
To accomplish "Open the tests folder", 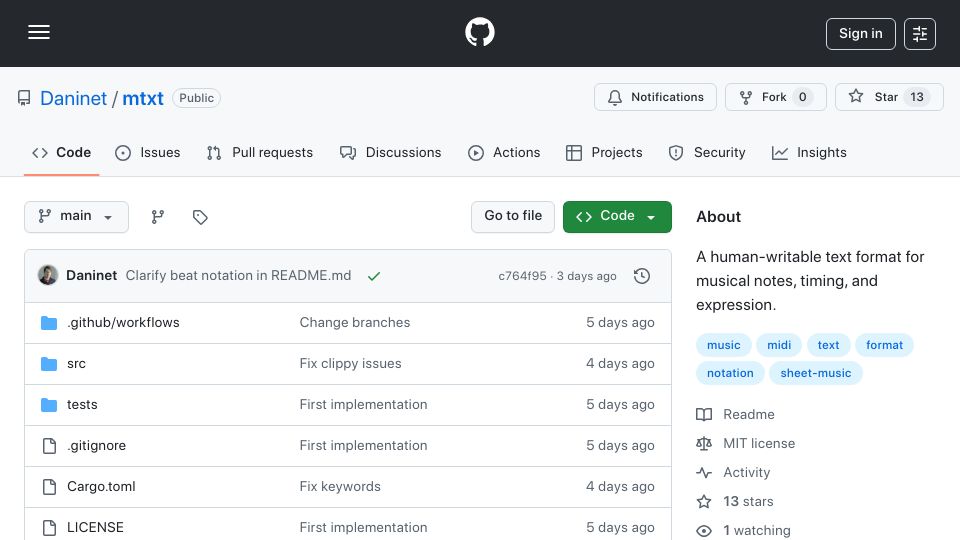I will click(x=82, y=405).
